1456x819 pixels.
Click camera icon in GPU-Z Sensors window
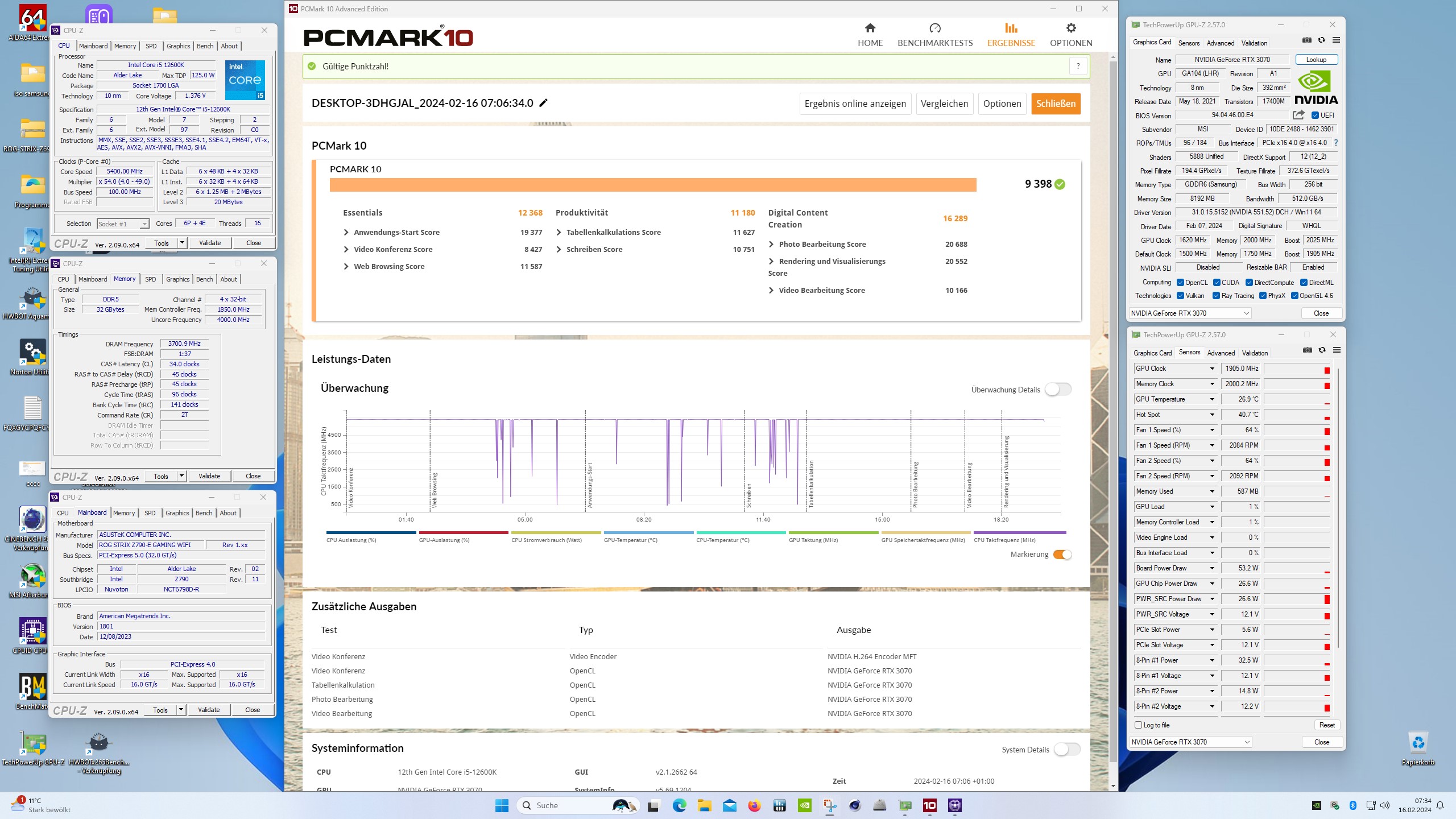coord(1308,350)
